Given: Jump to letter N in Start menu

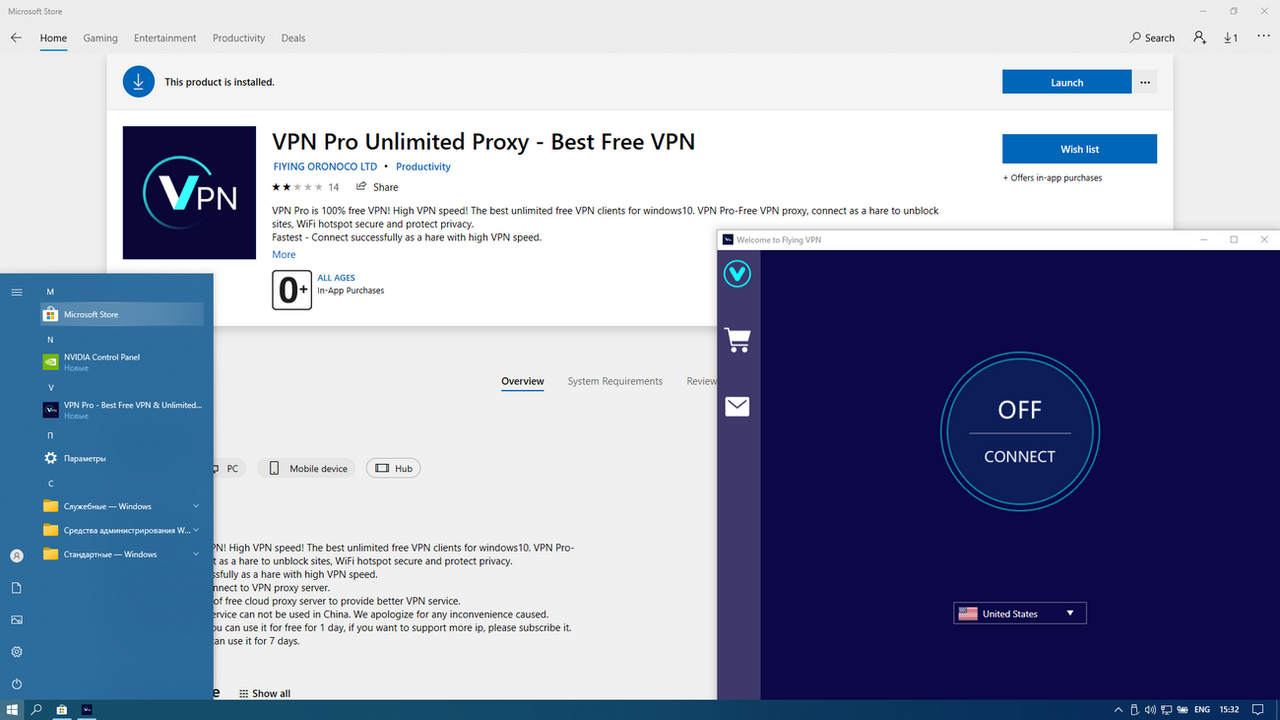Looking at the screenshot, I should (x=50, y=339).
